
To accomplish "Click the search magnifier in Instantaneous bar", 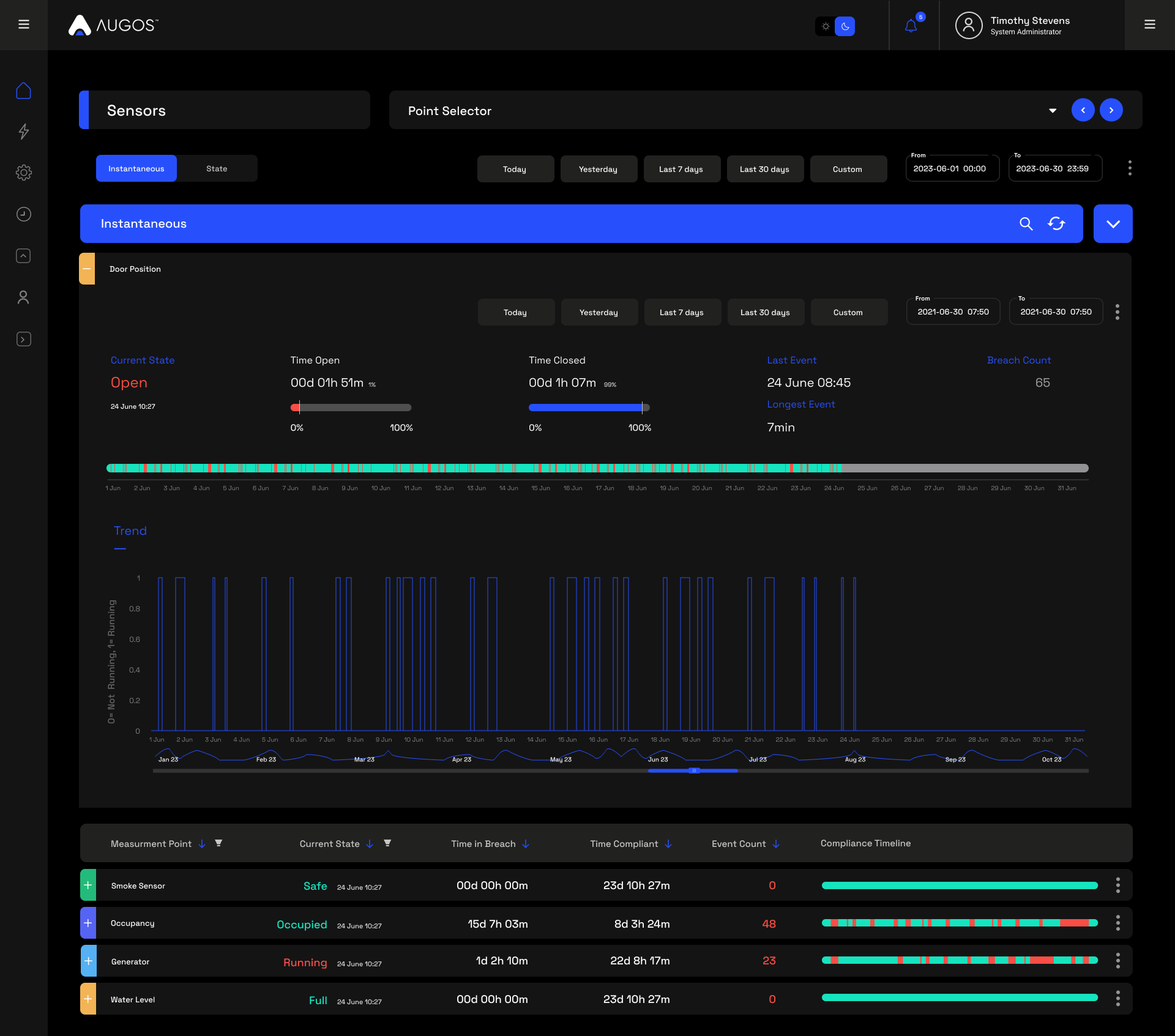I will pos(1026,224).
